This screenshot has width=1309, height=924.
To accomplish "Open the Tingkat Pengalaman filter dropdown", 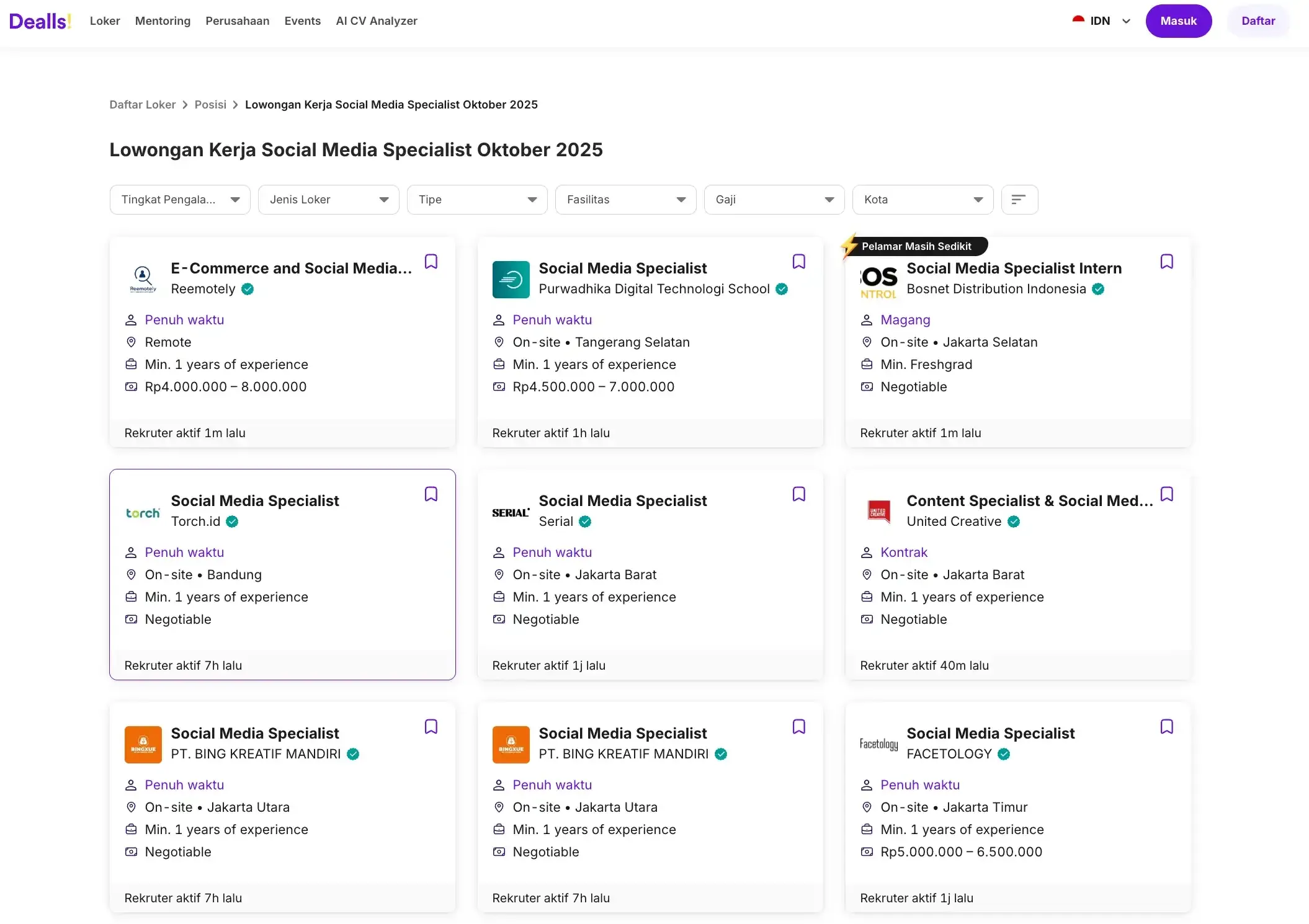I will (x=180, y=200).
